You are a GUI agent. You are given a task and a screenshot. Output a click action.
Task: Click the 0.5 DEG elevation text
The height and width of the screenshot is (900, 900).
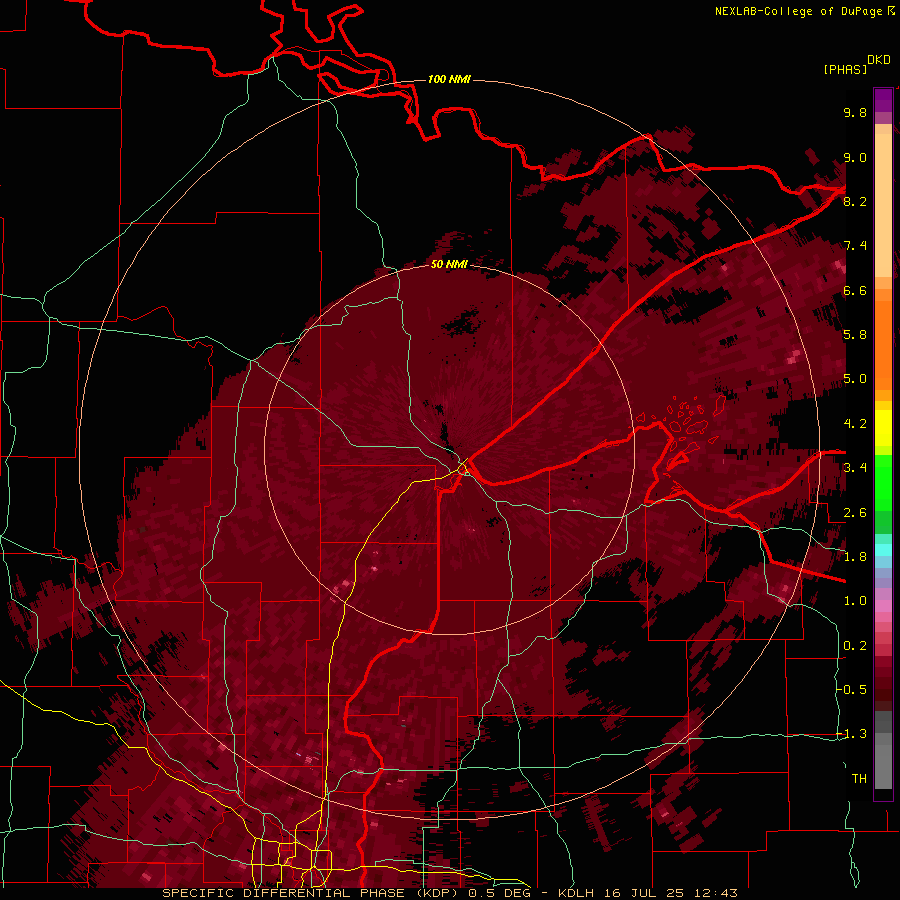501,893
